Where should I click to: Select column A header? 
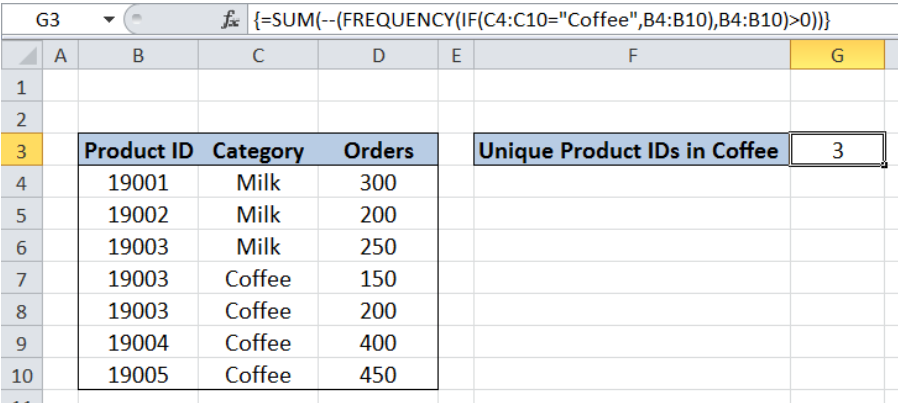(60, 58)
